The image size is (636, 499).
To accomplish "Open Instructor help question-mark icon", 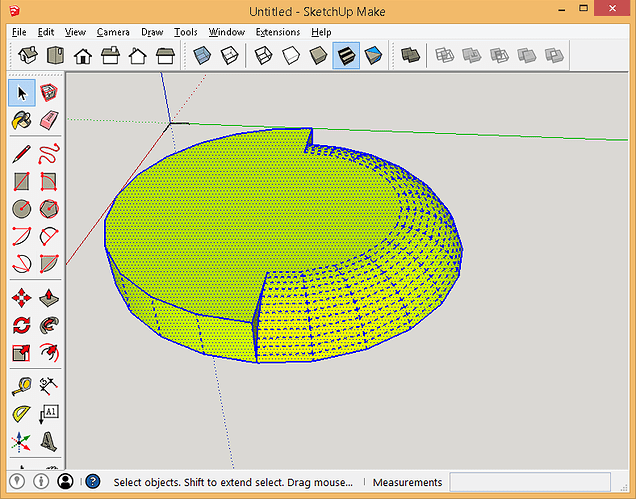I will 93,482.
